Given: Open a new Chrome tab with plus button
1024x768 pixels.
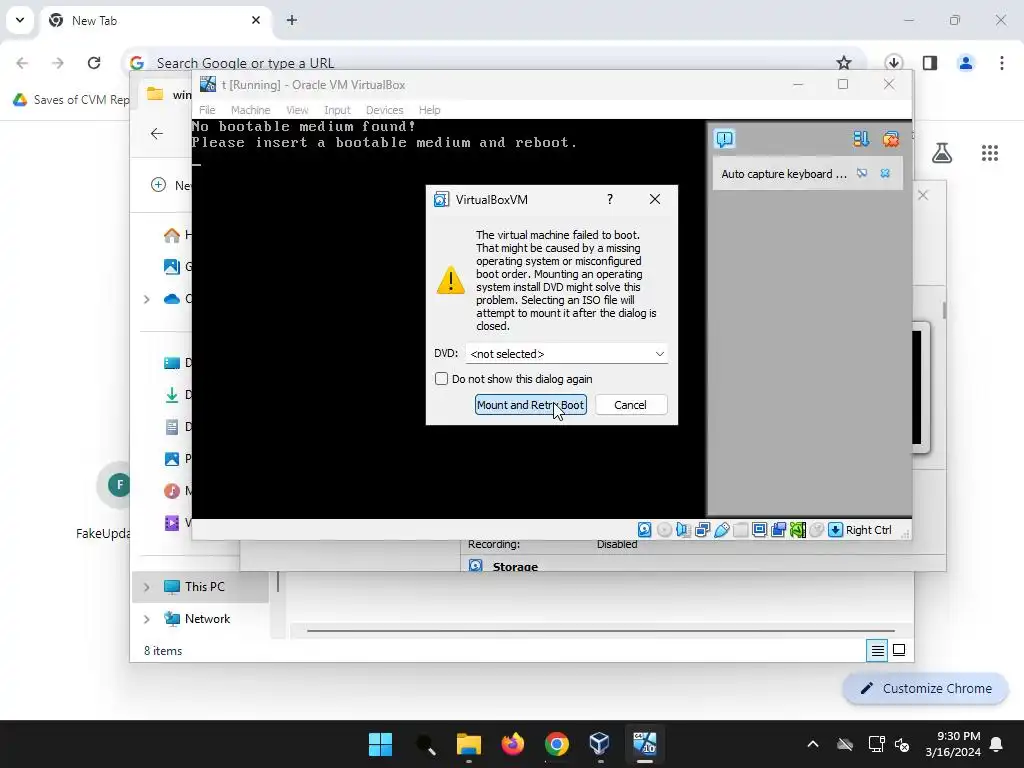Looking at the screenshot, I should pos(292,20).
